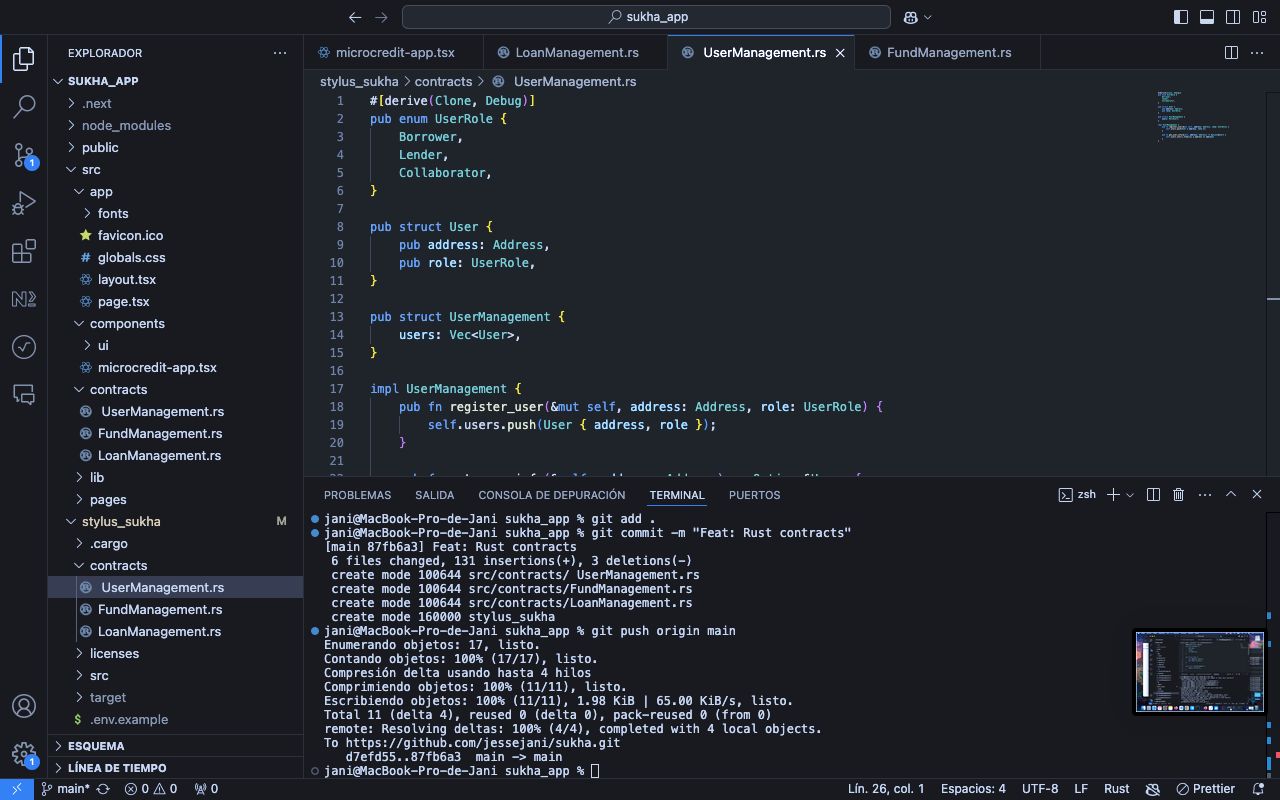
Task: Split the terminal panel
Action: coord(1153,495)
